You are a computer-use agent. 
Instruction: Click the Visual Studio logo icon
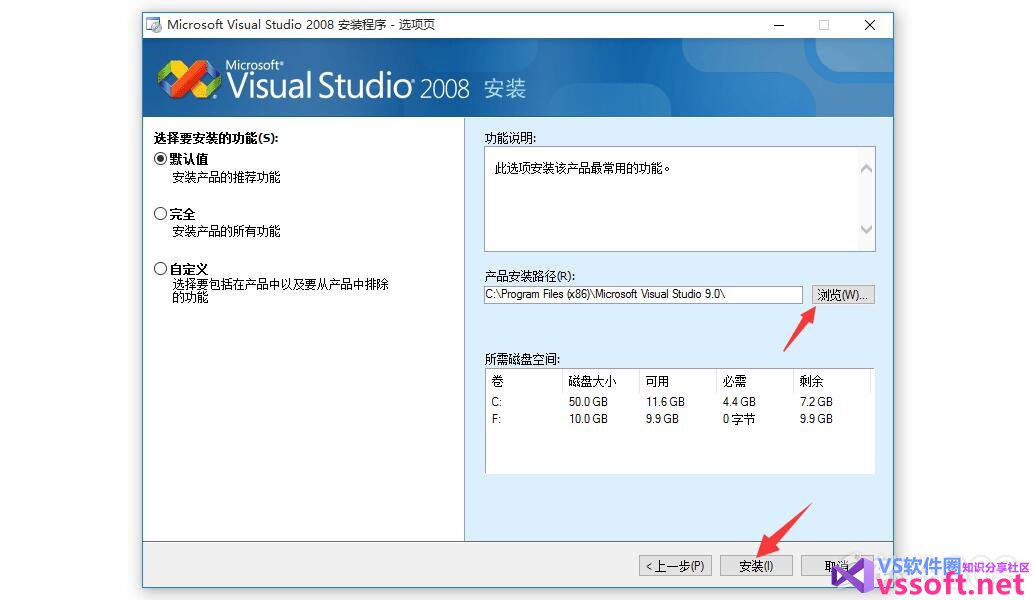pos(189,80)
